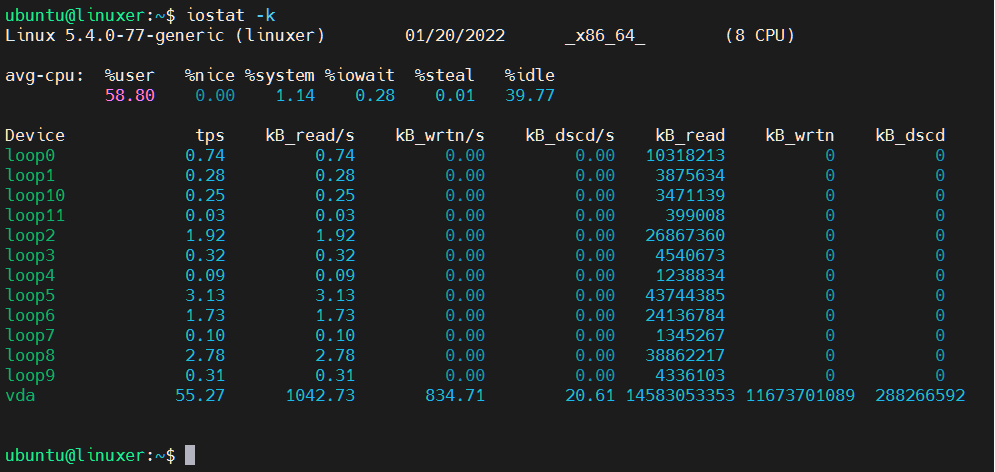This screenshot has width=995, height=472.
Task: Click loop0 kB_read value 10318213
Action: click(685, 155)
